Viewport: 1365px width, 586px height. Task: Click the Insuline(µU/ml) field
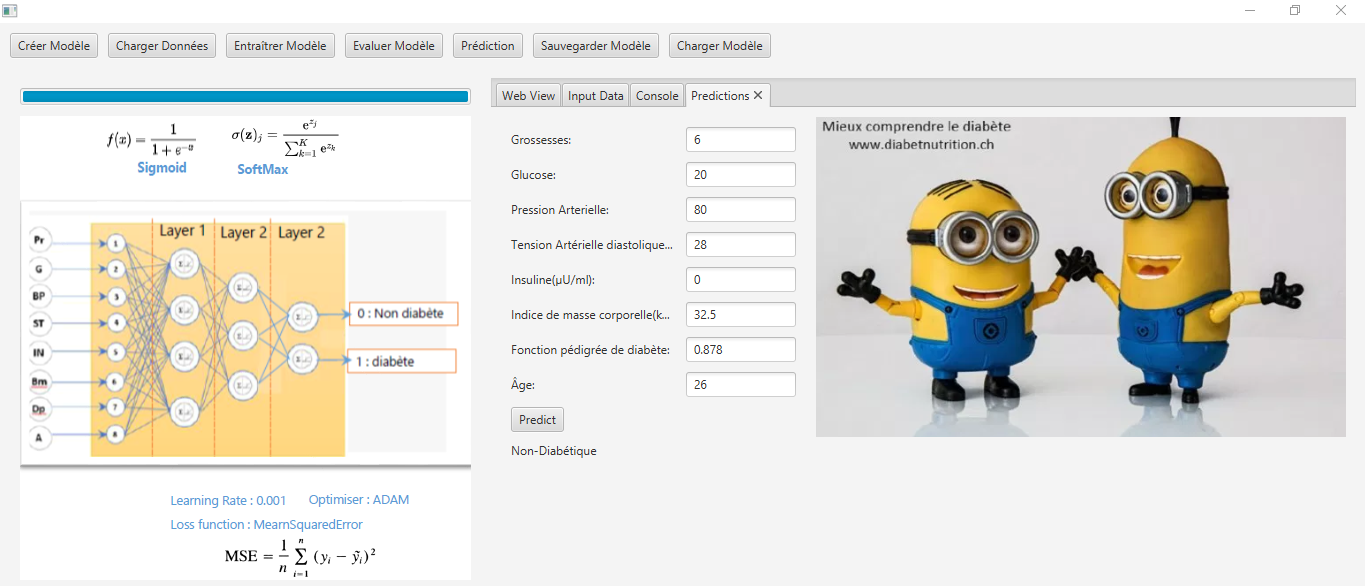click(740, 279)
